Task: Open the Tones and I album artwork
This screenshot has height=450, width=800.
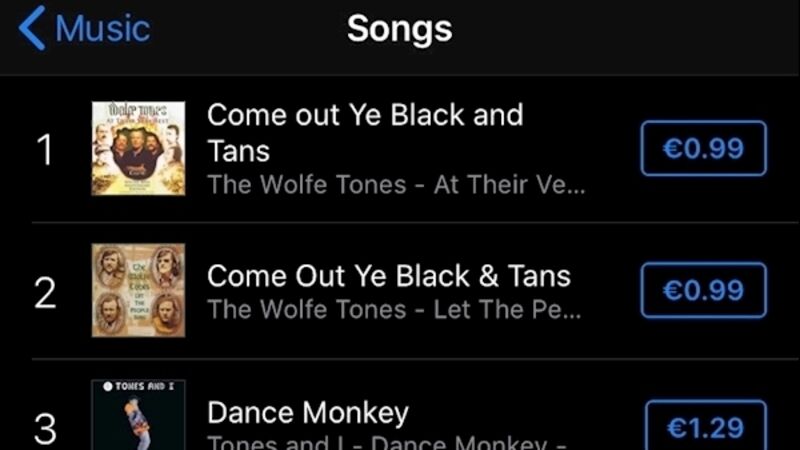Action: tap(138, 415)
